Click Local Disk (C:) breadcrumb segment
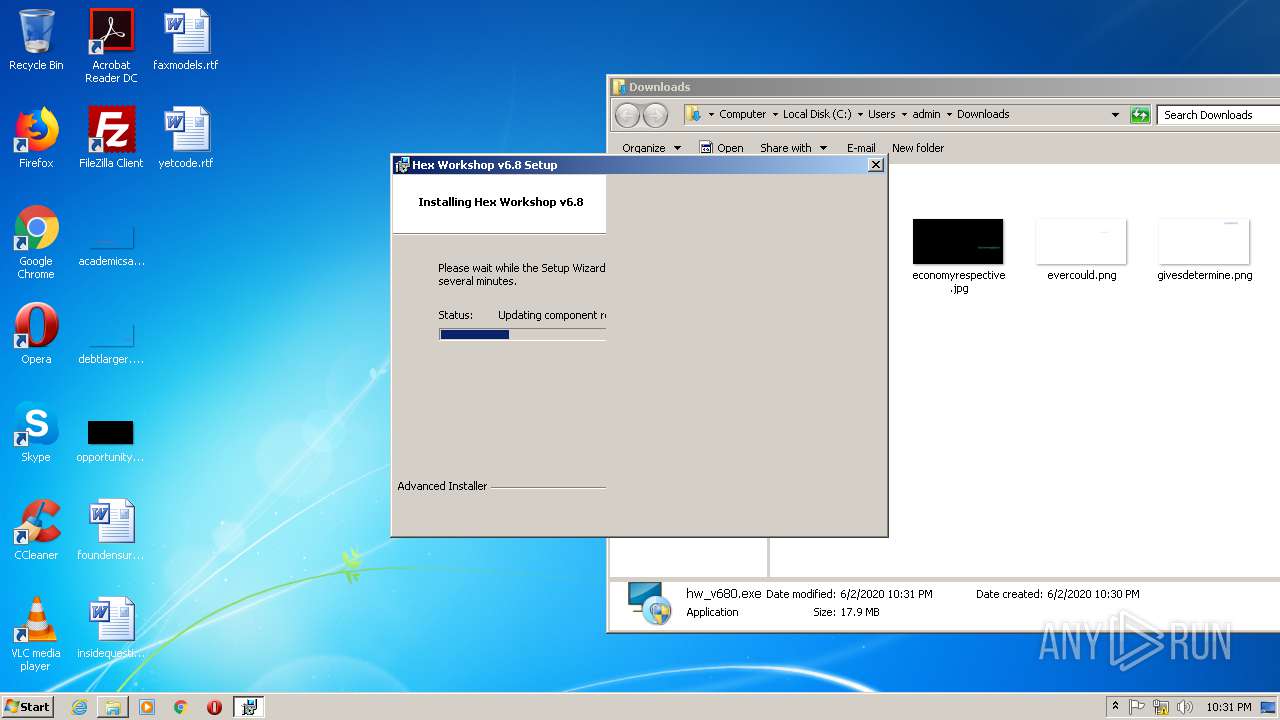This screenshot has width=1280, height=720. 817,114
